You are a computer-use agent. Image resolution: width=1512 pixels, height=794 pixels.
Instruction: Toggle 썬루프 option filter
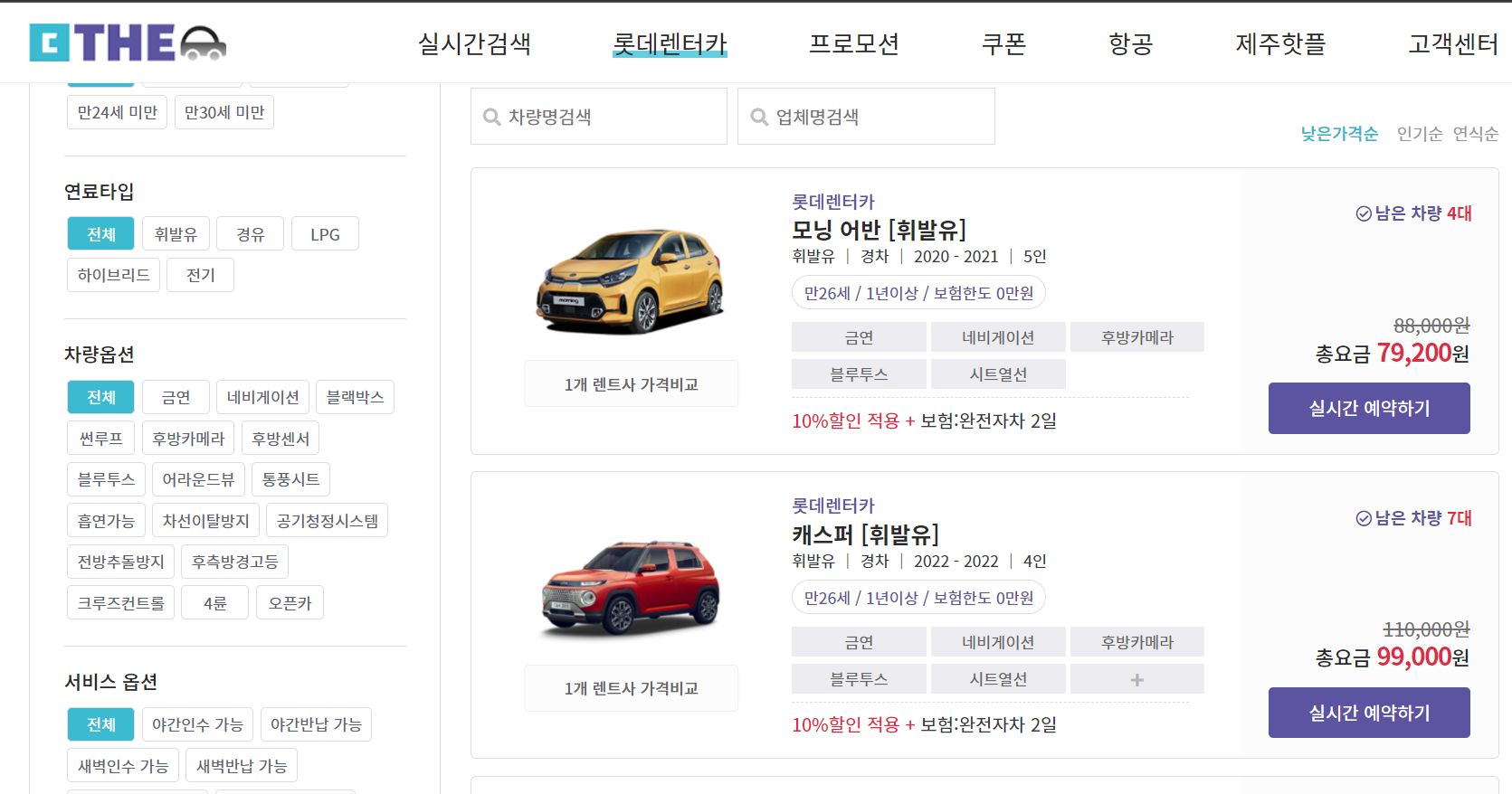click(x=100, y=439)
